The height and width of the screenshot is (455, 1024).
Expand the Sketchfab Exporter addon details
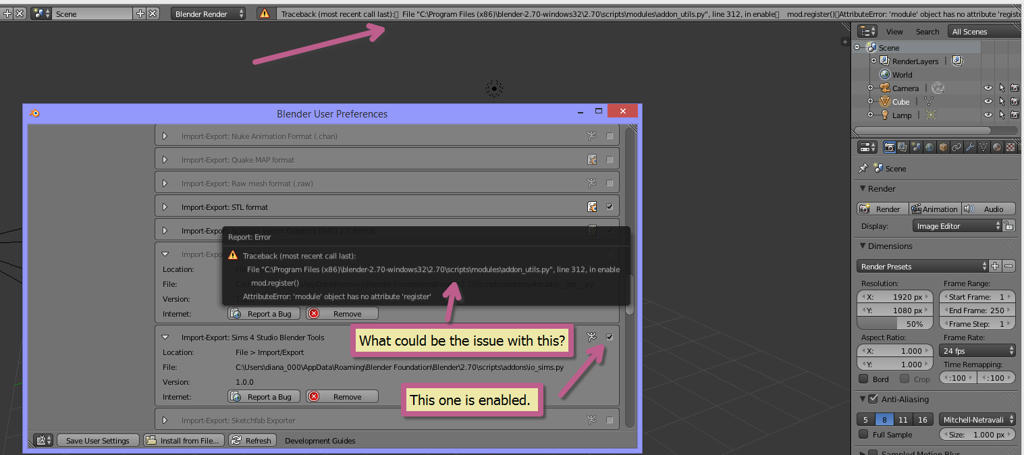tap(165, 420)
